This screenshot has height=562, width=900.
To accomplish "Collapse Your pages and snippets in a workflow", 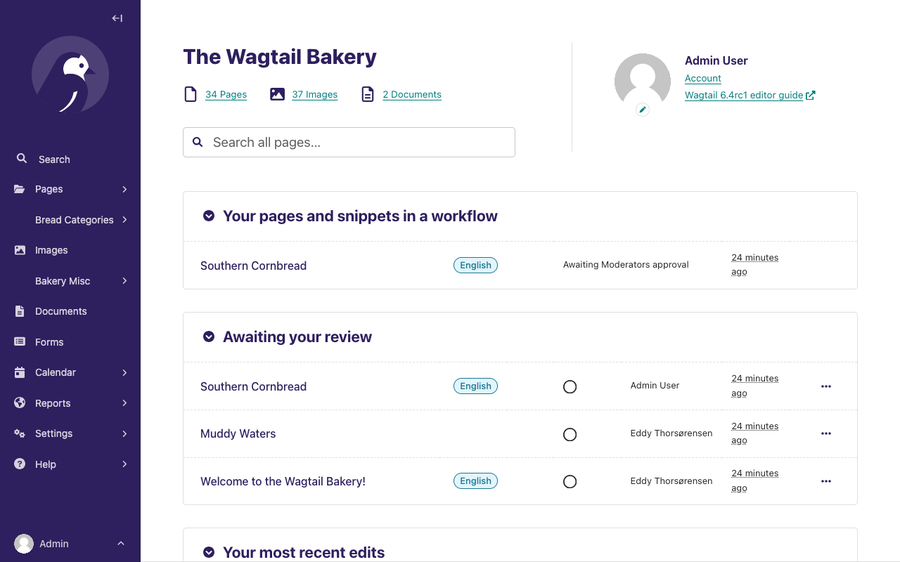I will [x=209, y=216].
